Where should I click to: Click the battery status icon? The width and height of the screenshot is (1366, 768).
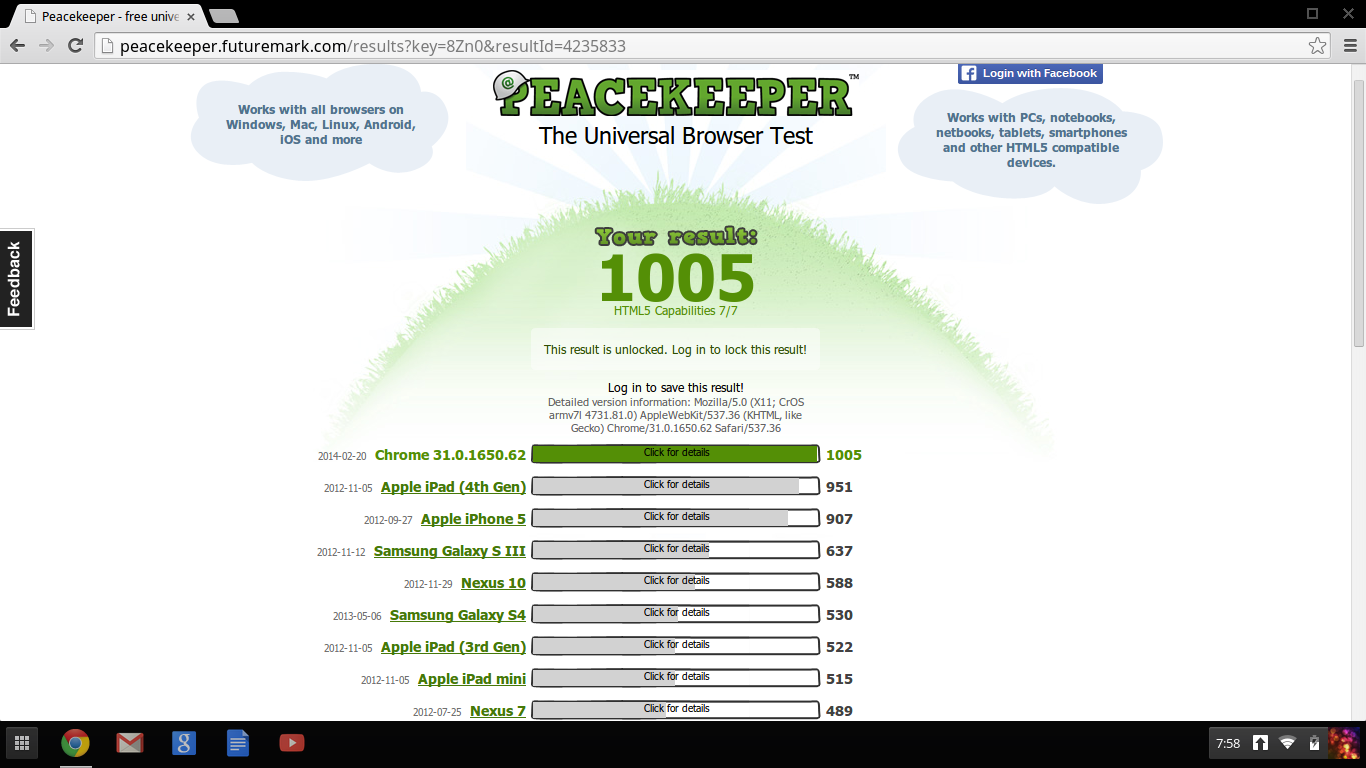pyautogui.click(x=1314, y=743)
